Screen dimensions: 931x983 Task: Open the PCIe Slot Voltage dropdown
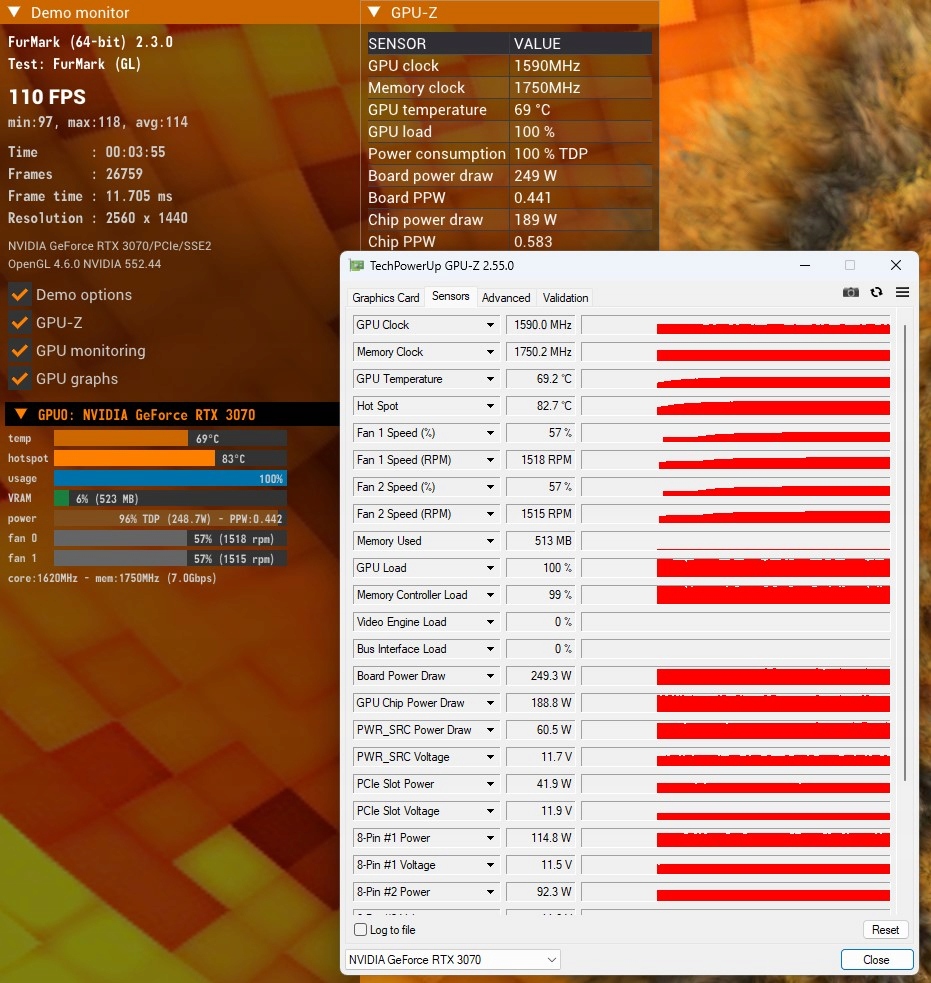pos(490,810)
